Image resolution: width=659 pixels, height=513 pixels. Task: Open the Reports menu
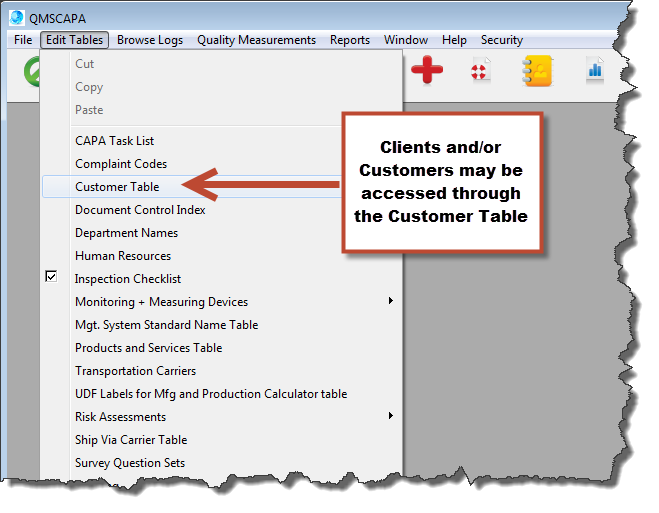click(350, 40)
